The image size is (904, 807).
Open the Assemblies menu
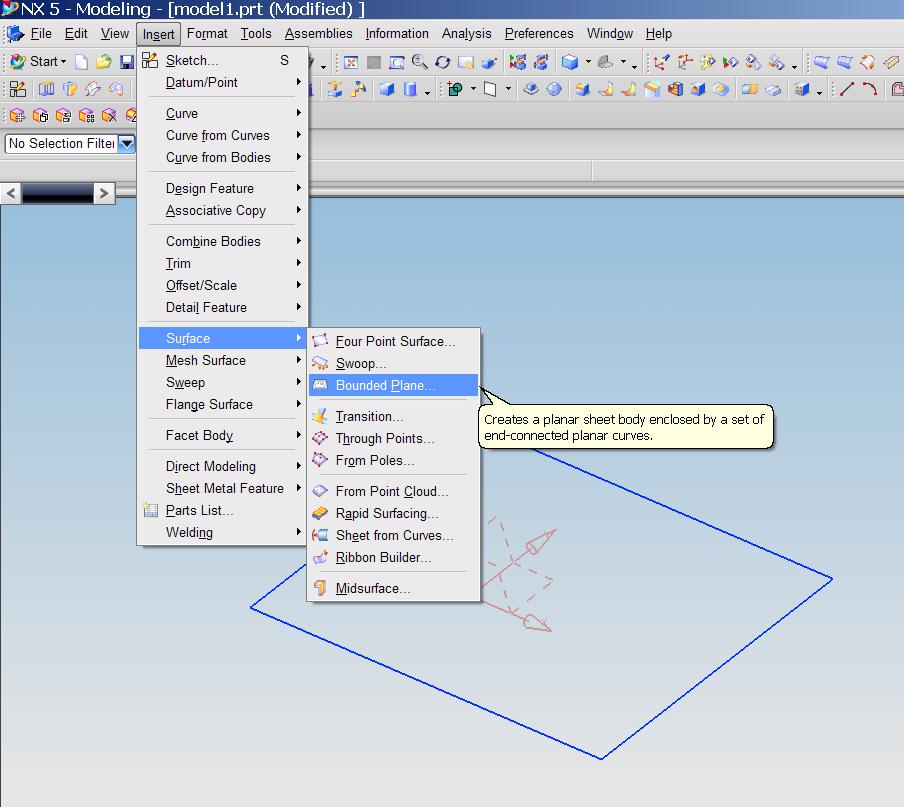[318, 34]
